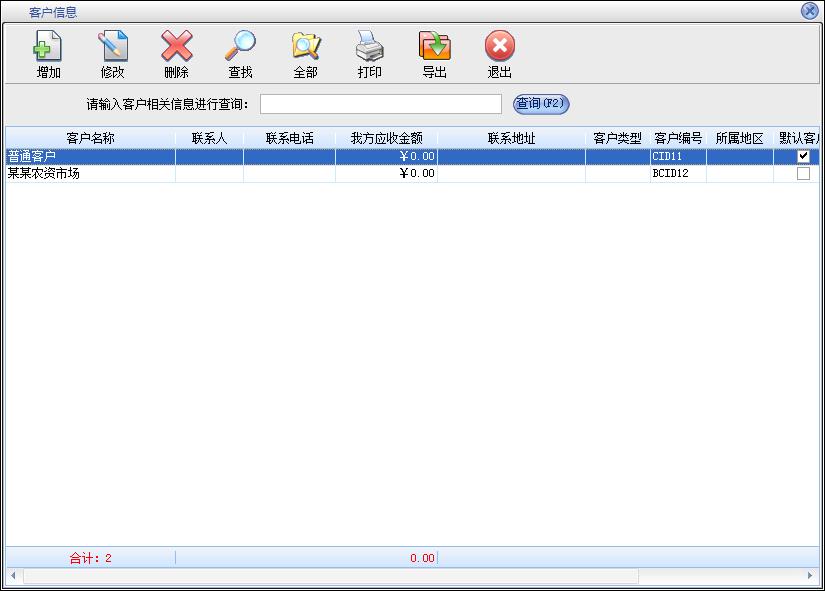Click the horizontal scrollbar left arrow
825x591 pixels.
[x=13, y=576]
